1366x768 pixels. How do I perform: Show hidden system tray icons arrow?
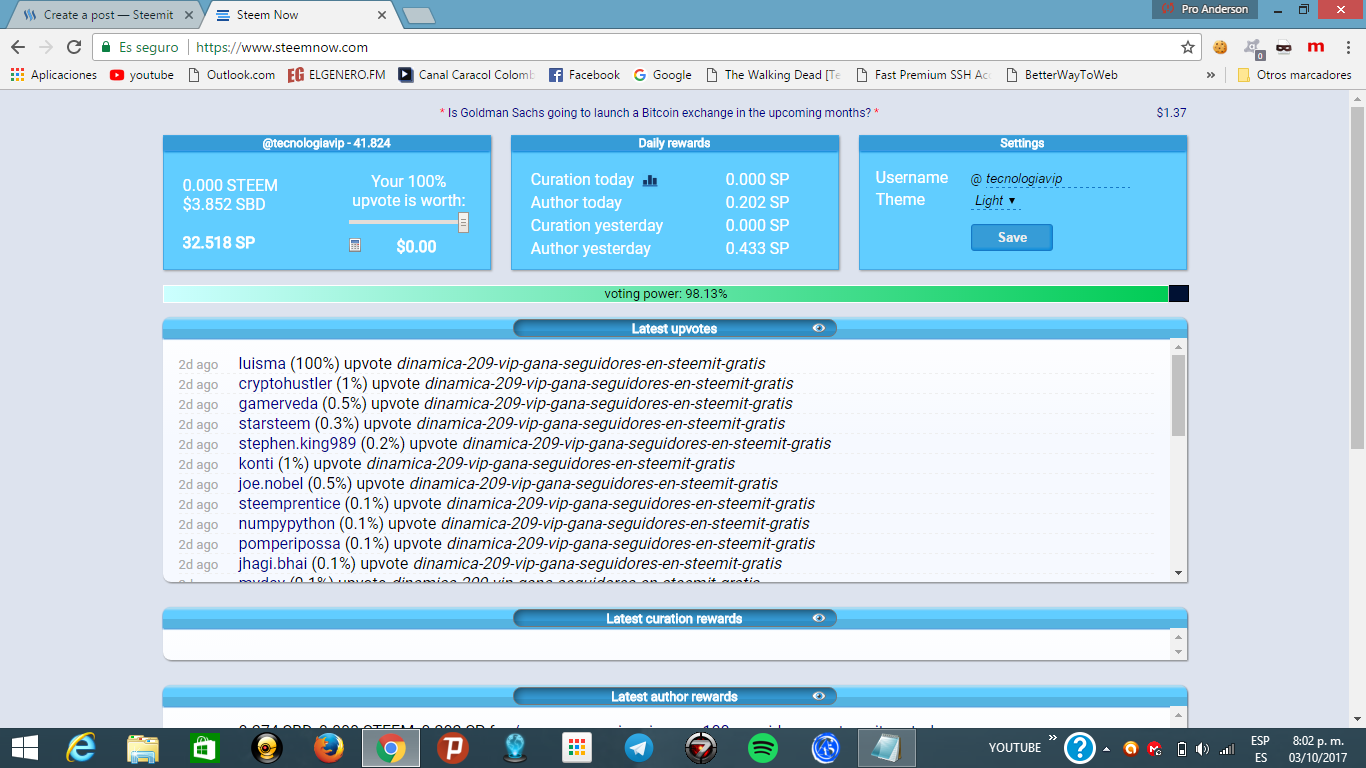[x=1106, y=748]
